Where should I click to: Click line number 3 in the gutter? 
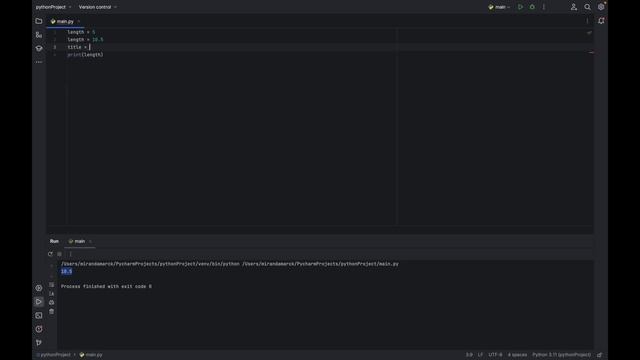point(55,47)
